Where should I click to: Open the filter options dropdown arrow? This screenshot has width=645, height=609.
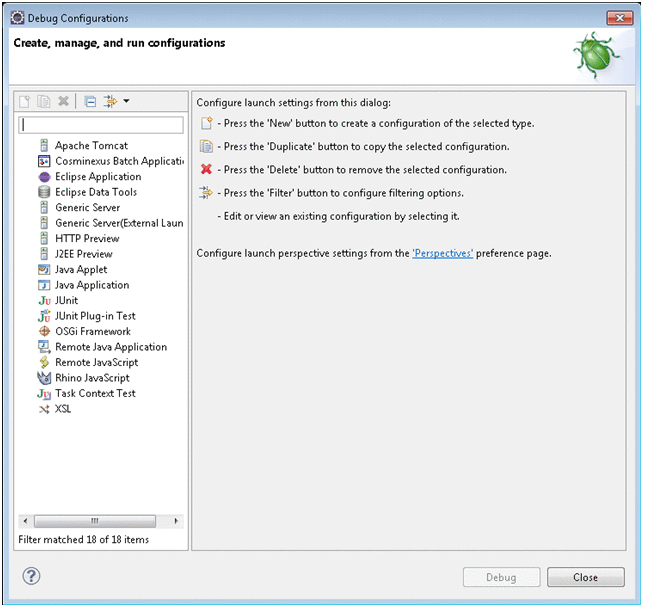[127, 101]
